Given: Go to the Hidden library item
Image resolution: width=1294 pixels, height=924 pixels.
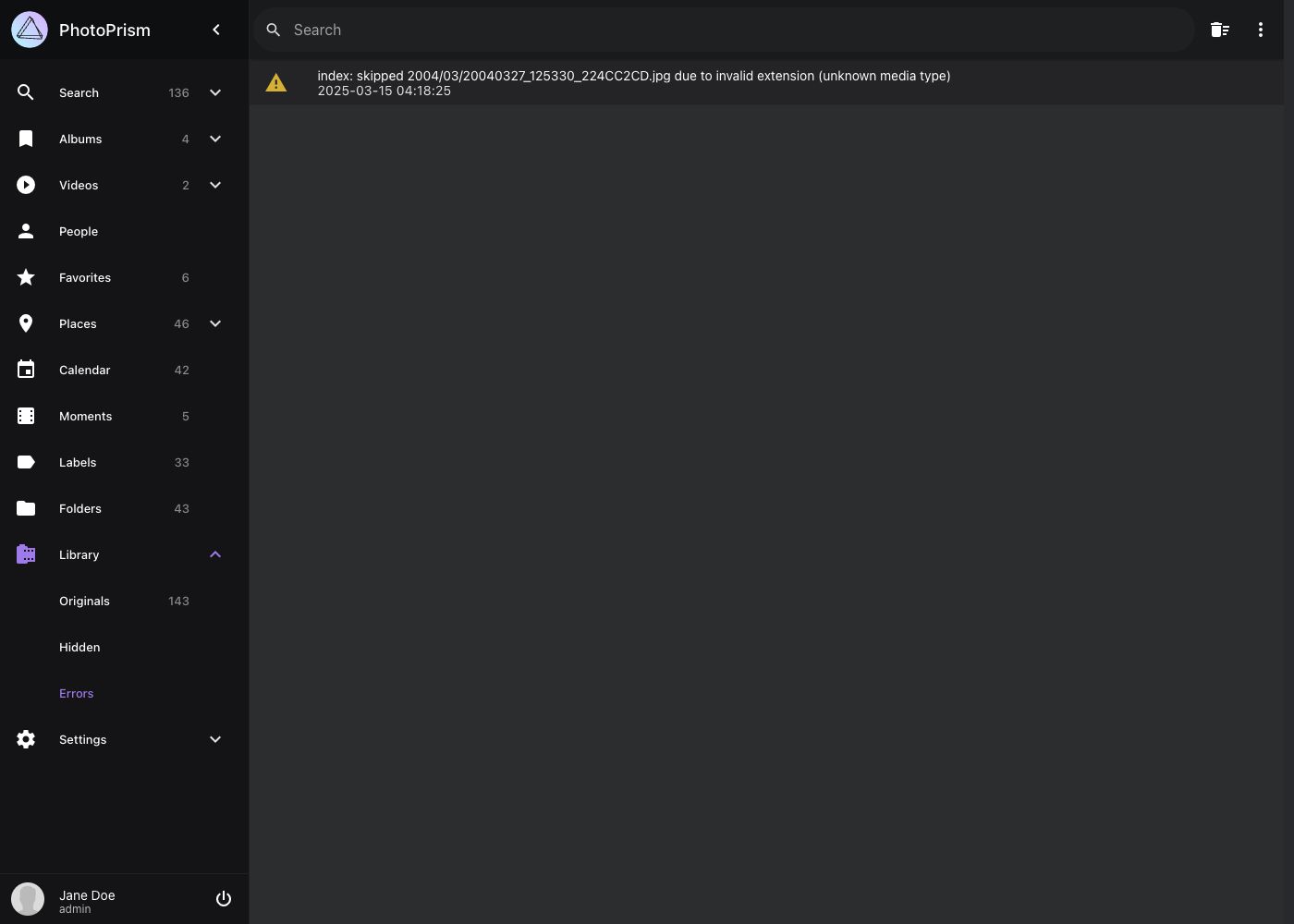Looking at the screenshot, I should pyautogui.click(x=79, y=647).
